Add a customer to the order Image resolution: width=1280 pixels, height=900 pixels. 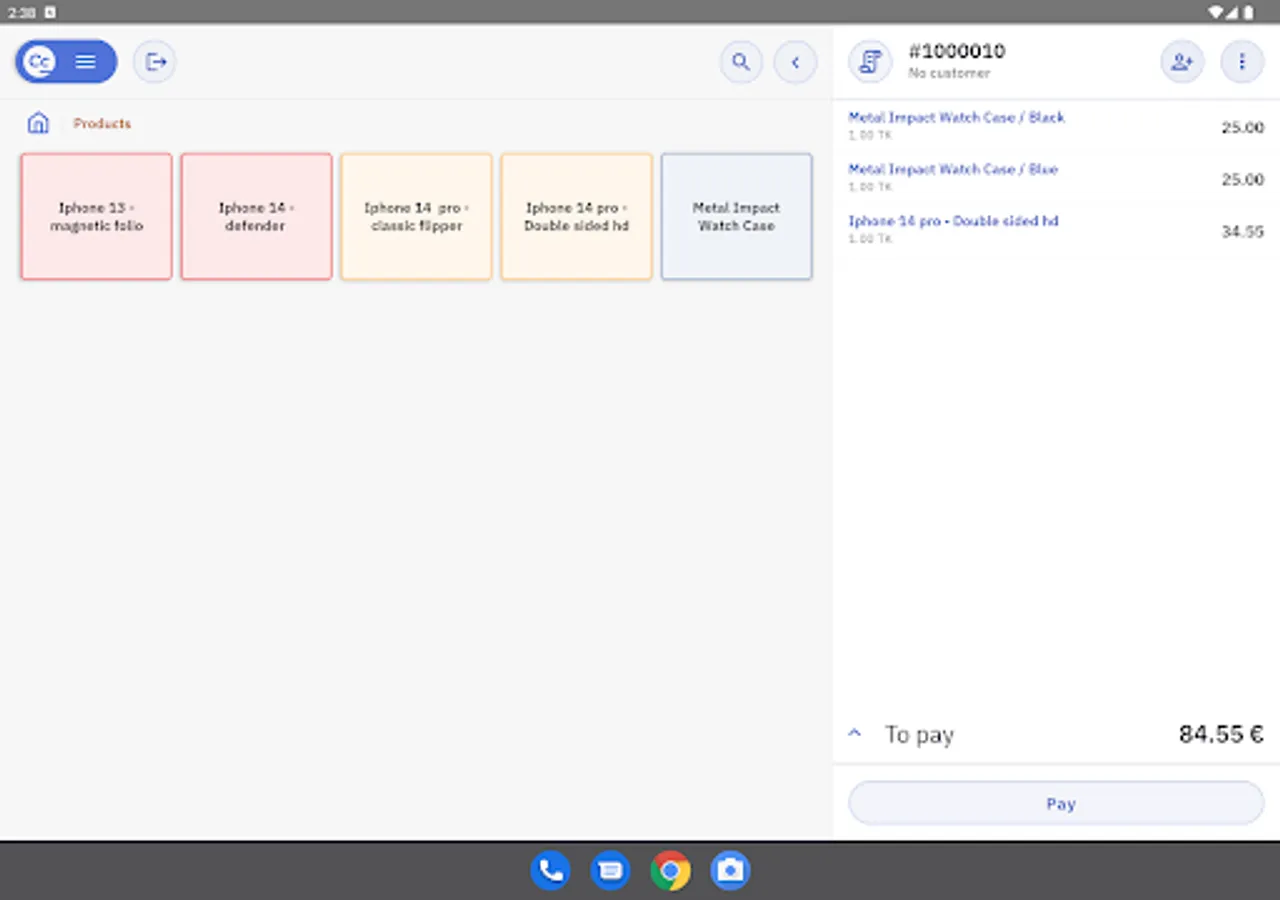[x=1182, y=62]
